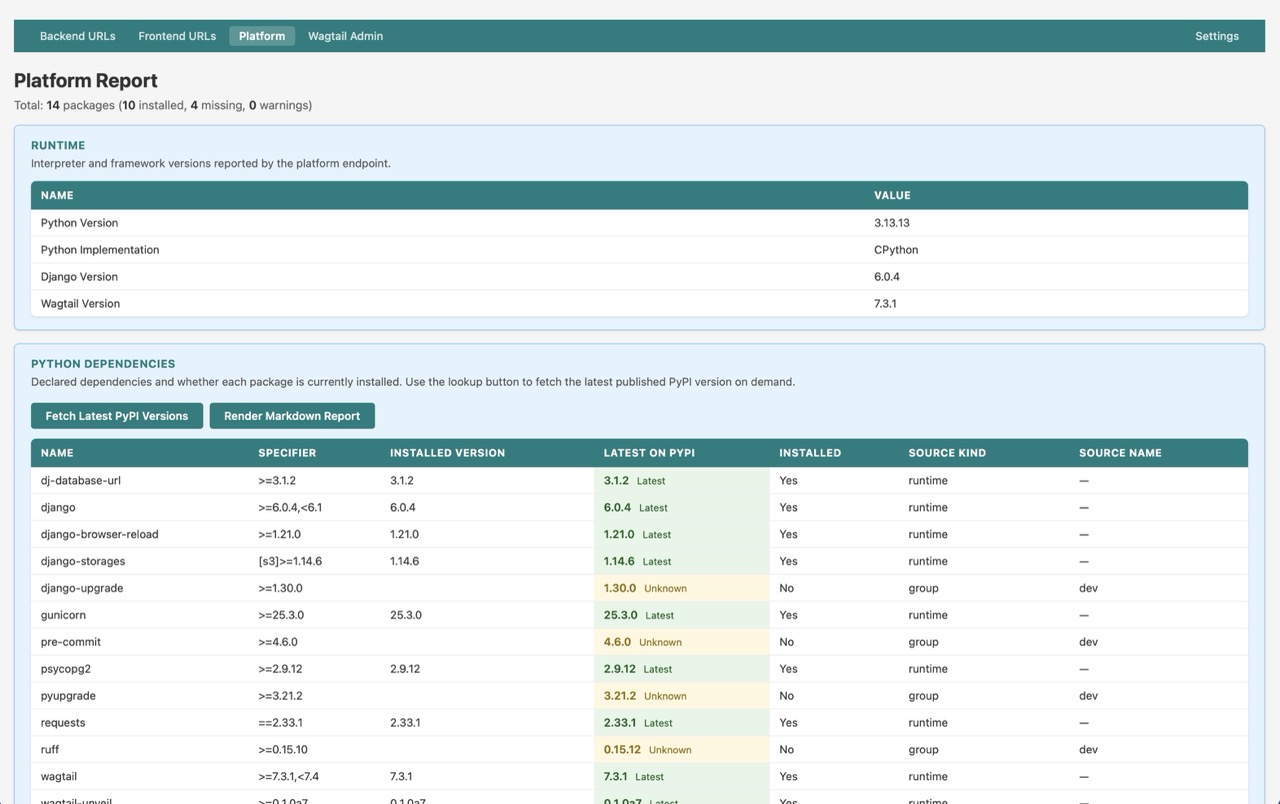Select the >=6.0.4,<6.1 specifier

tap(290, 508)
